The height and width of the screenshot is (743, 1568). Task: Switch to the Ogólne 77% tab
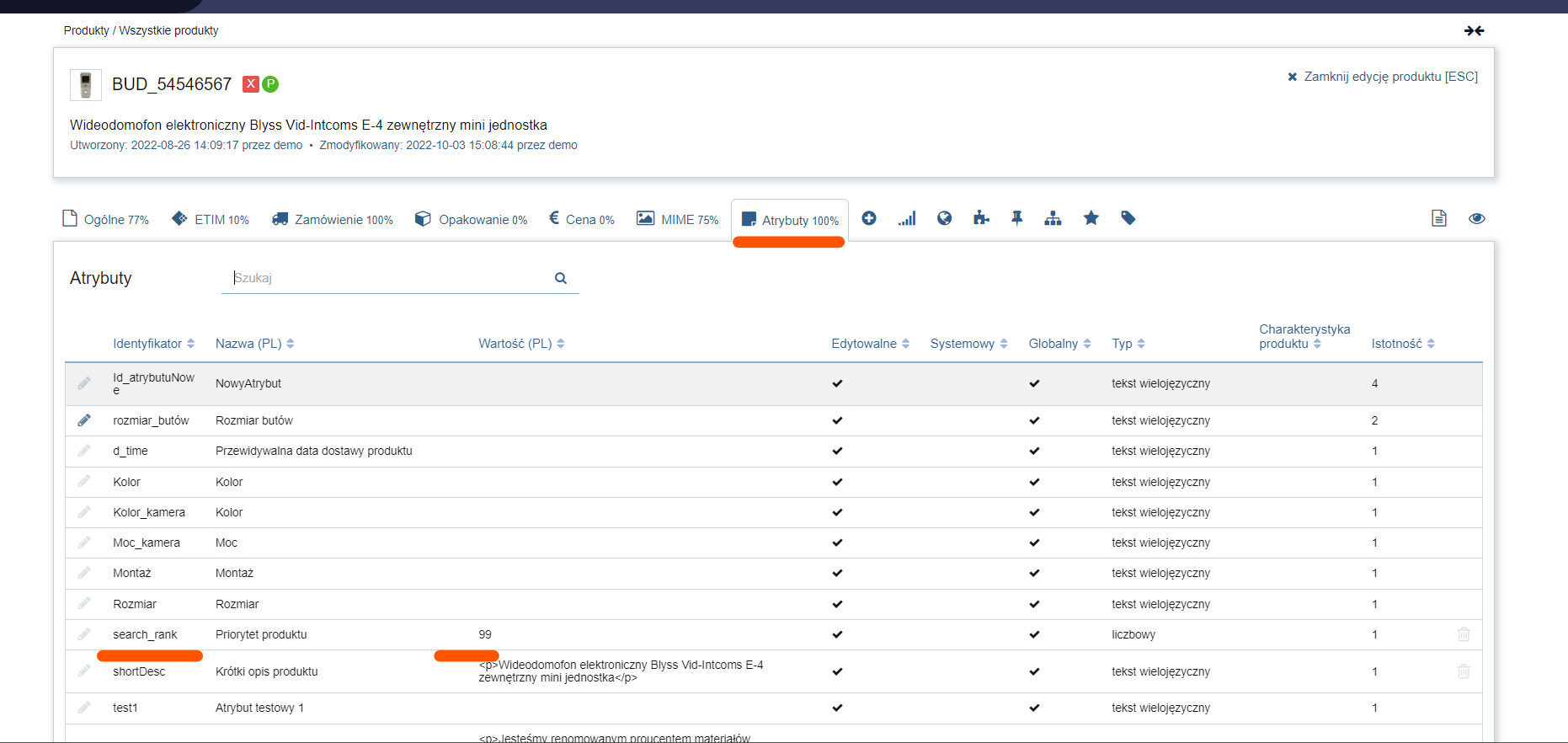coord(106,219)
